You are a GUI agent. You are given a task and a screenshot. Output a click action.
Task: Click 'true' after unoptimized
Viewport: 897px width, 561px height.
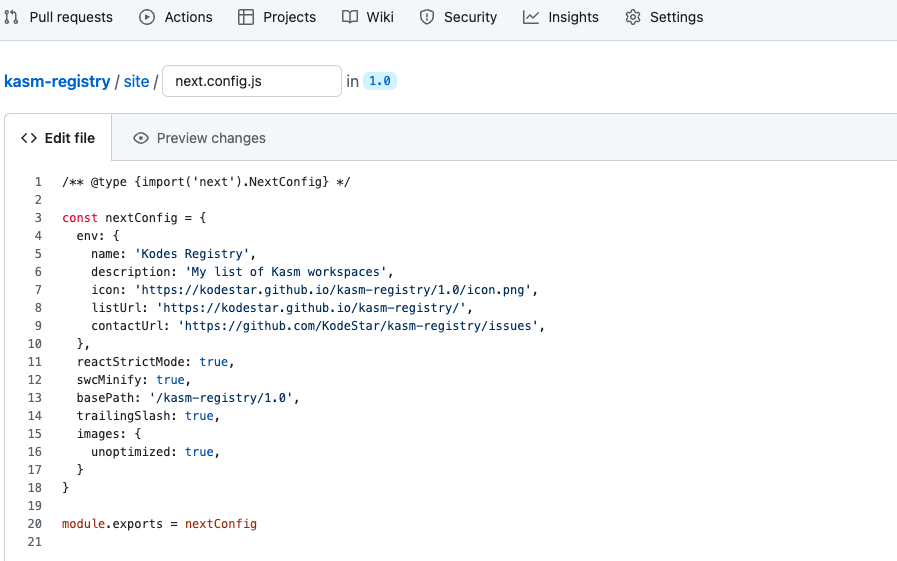click(199, 452)
